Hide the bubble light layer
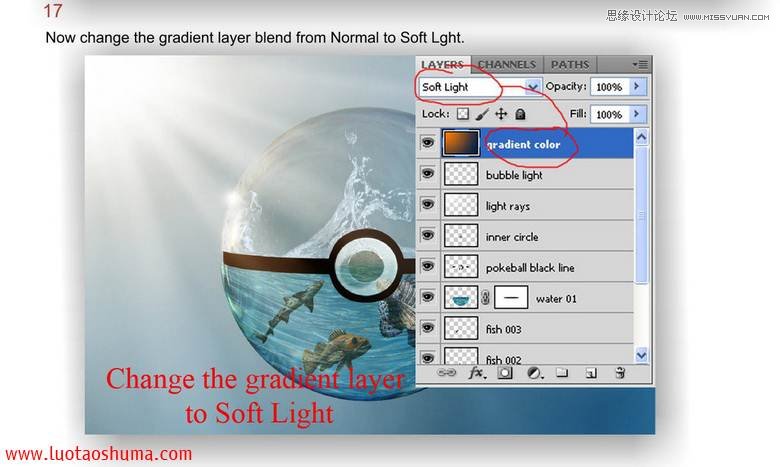780x467 pixels. click(x=428, y=174)
